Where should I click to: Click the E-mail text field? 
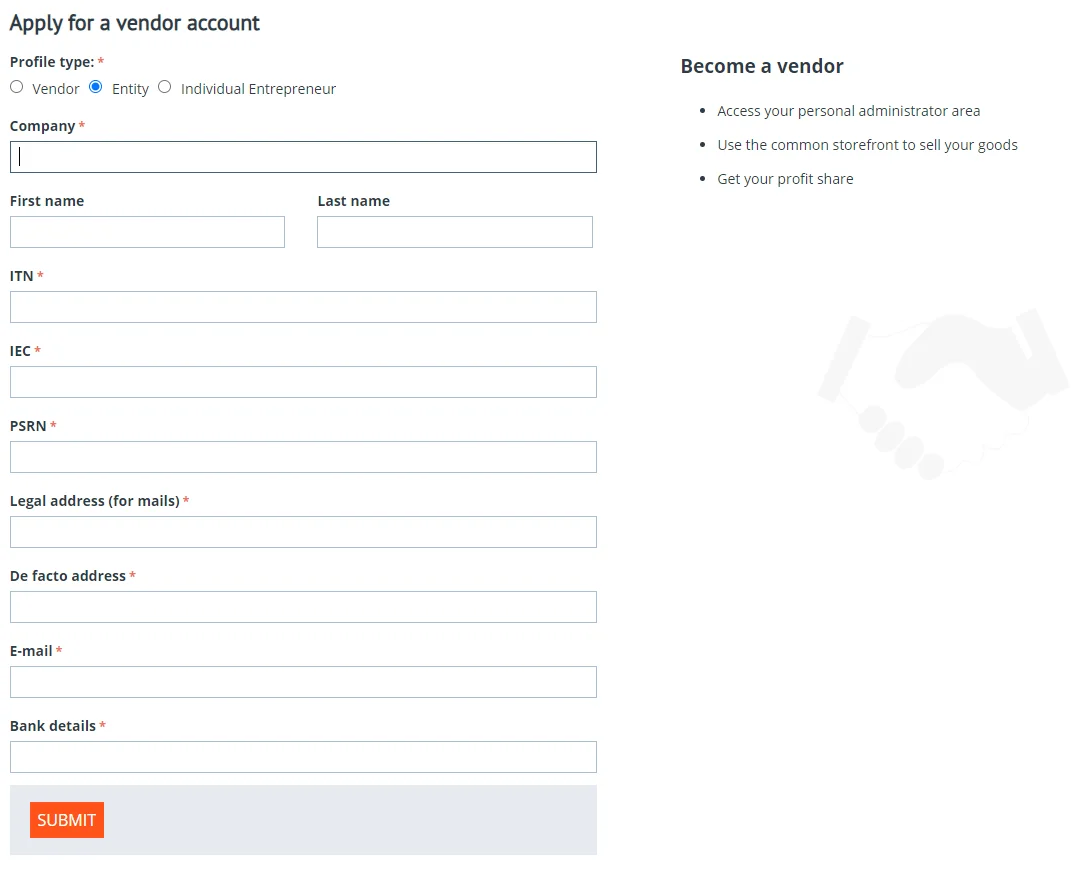tap(303, 682)
